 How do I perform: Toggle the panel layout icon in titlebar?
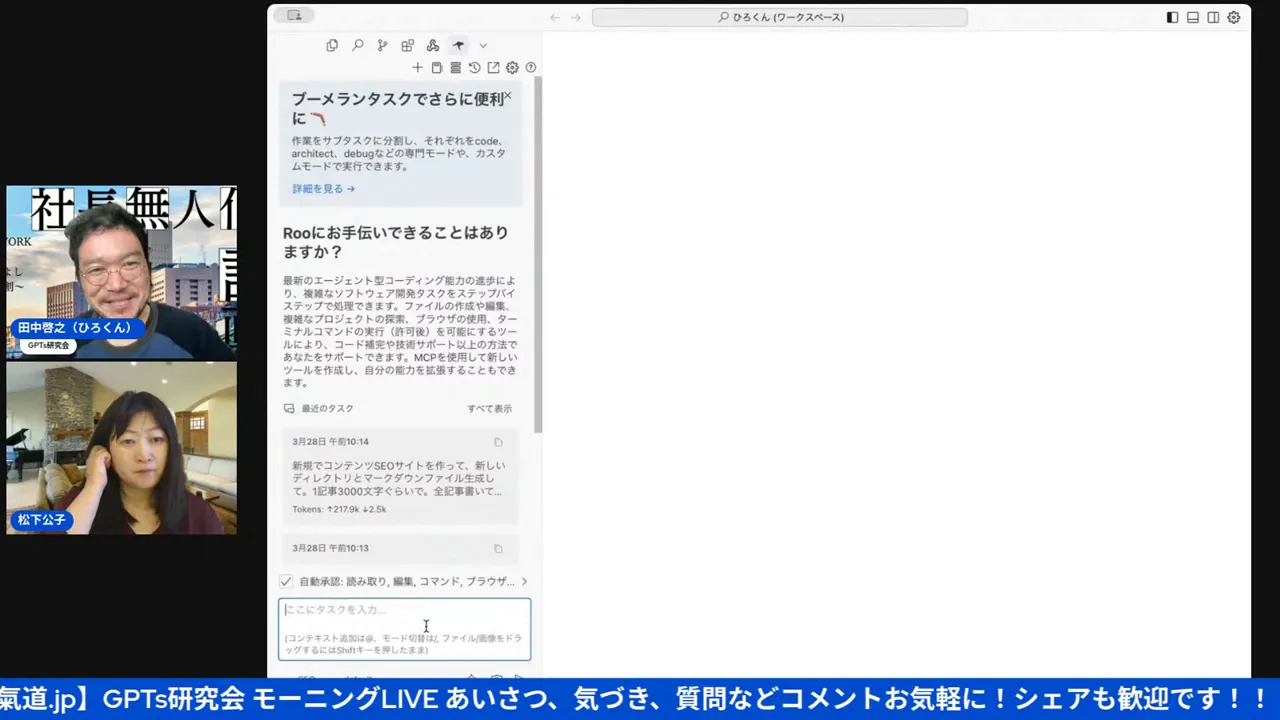(1192, 17)
